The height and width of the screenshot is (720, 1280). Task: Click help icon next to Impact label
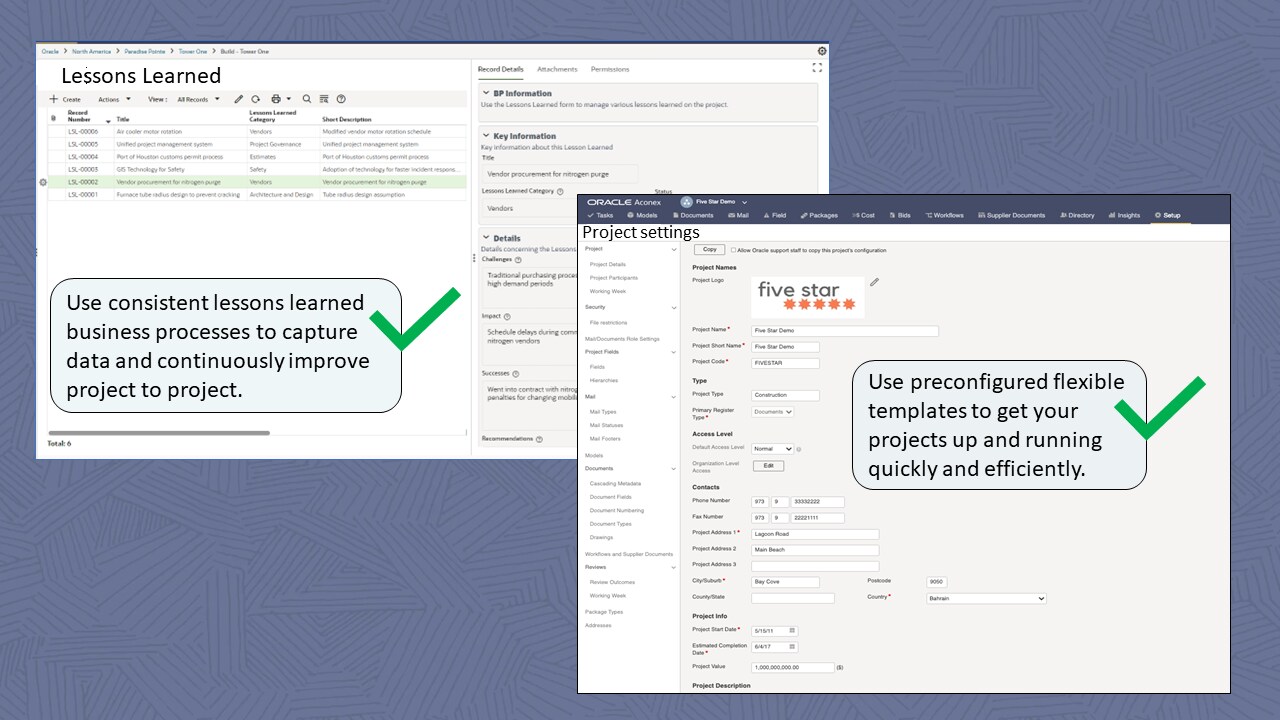point(507,316)
